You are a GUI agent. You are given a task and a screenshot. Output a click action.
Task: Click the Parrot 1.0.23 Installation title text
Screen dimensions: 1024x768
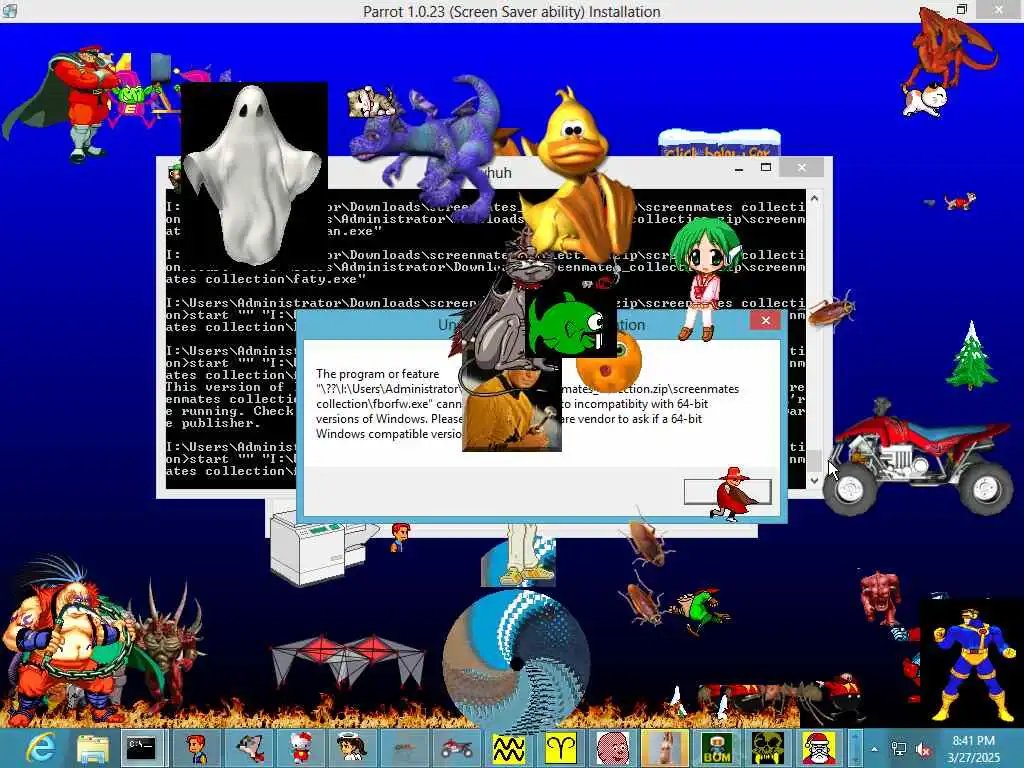click(511, 11)
